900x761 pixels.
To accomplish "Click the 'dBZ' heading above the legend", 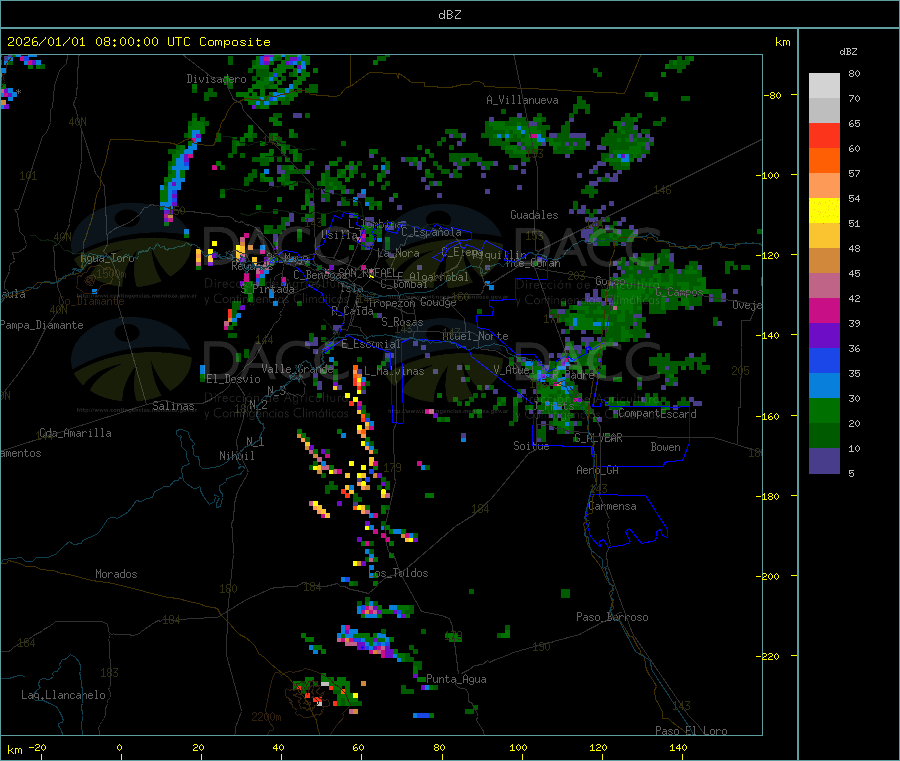I will pos(848,52).
